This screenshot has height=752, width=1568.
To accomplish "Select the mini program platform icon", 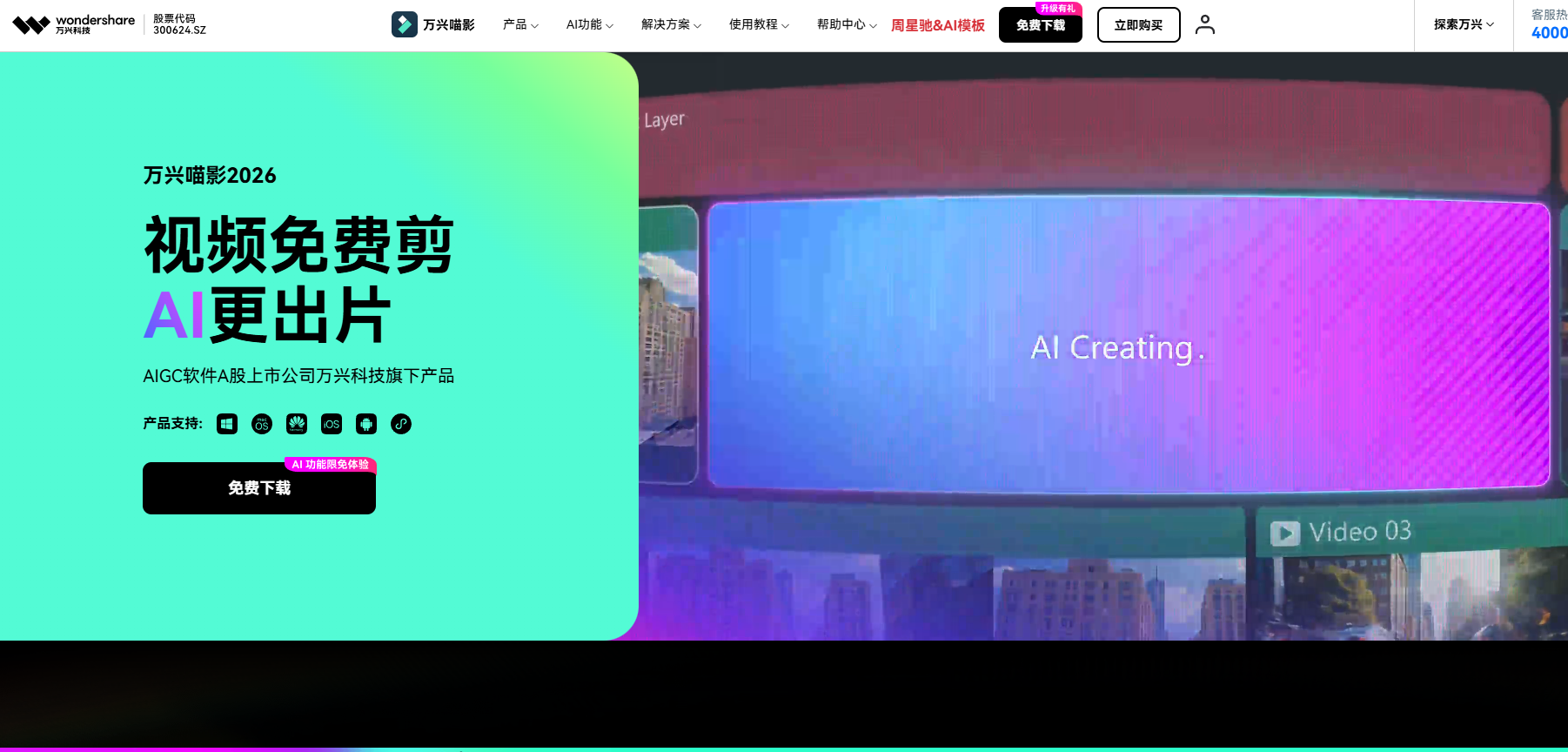I will pyautogui.click(x=401, y=424).
